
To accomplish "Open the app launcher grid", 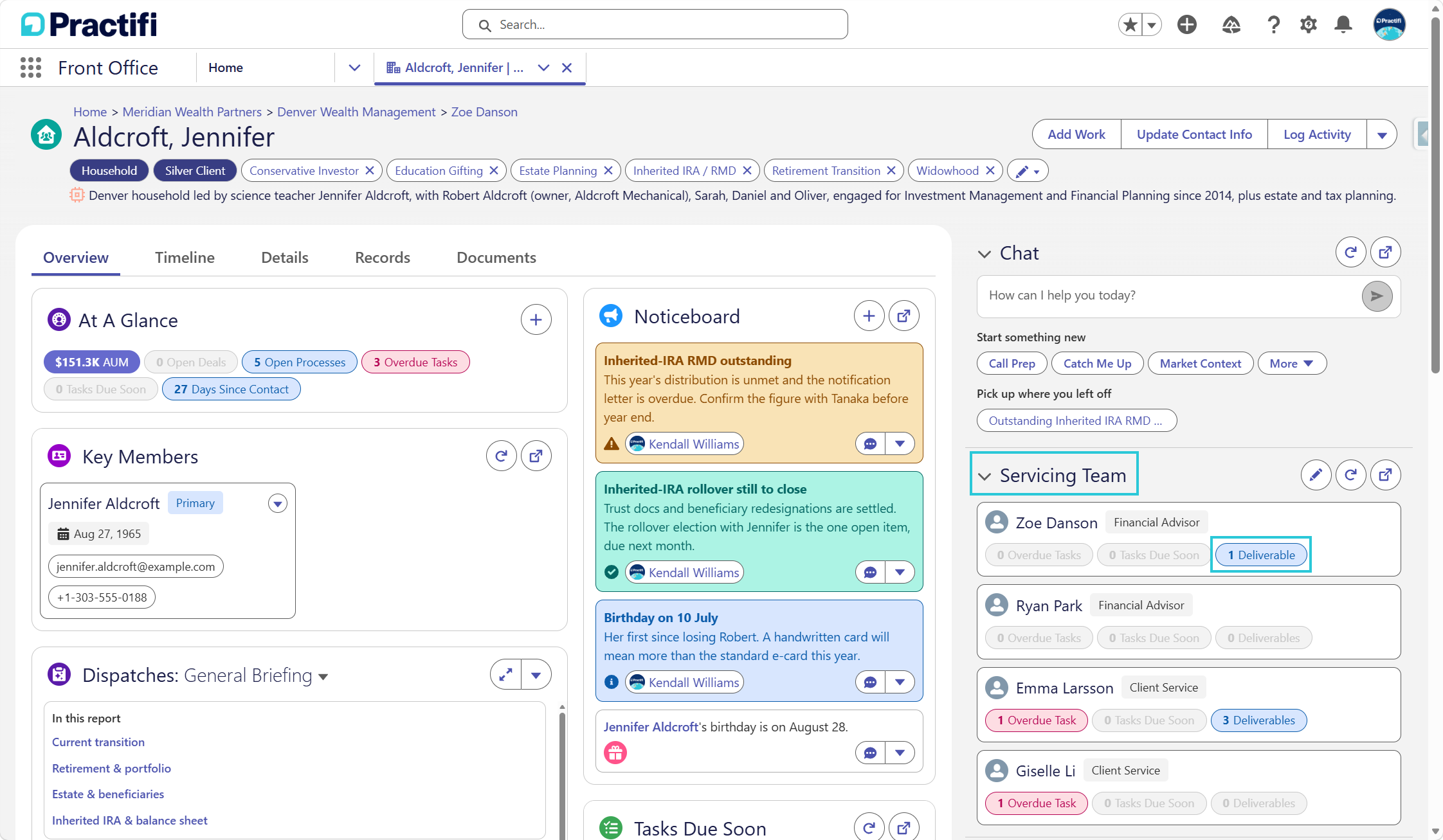I will (31, 67).
